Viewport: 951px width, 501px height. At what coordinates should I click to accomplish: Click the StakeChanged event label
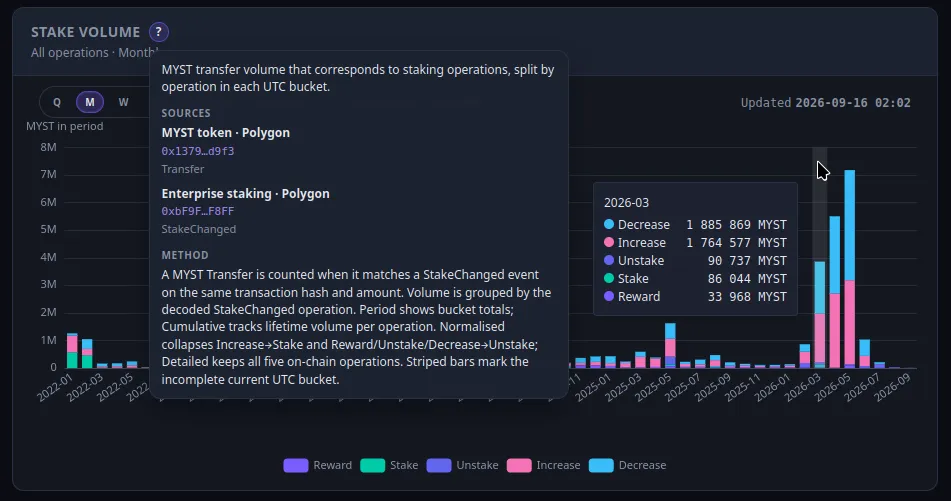click(199, 229)
